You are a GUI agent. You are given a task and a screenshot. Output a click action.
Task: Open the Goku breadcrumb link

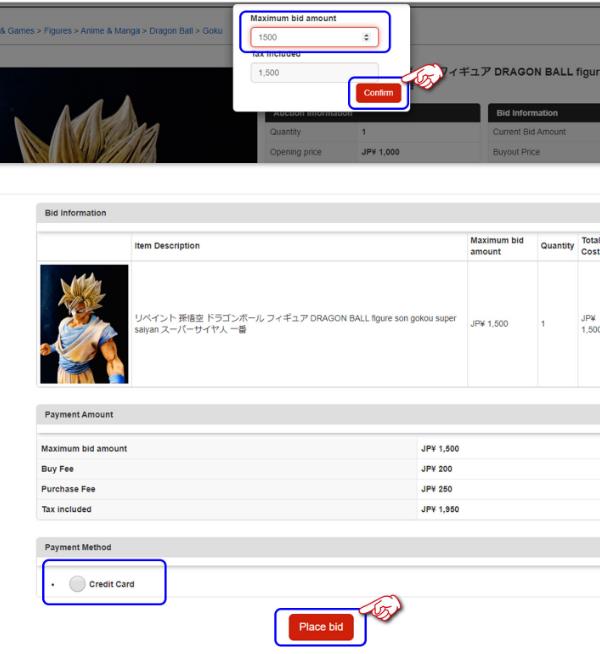(x=212, y=31)
